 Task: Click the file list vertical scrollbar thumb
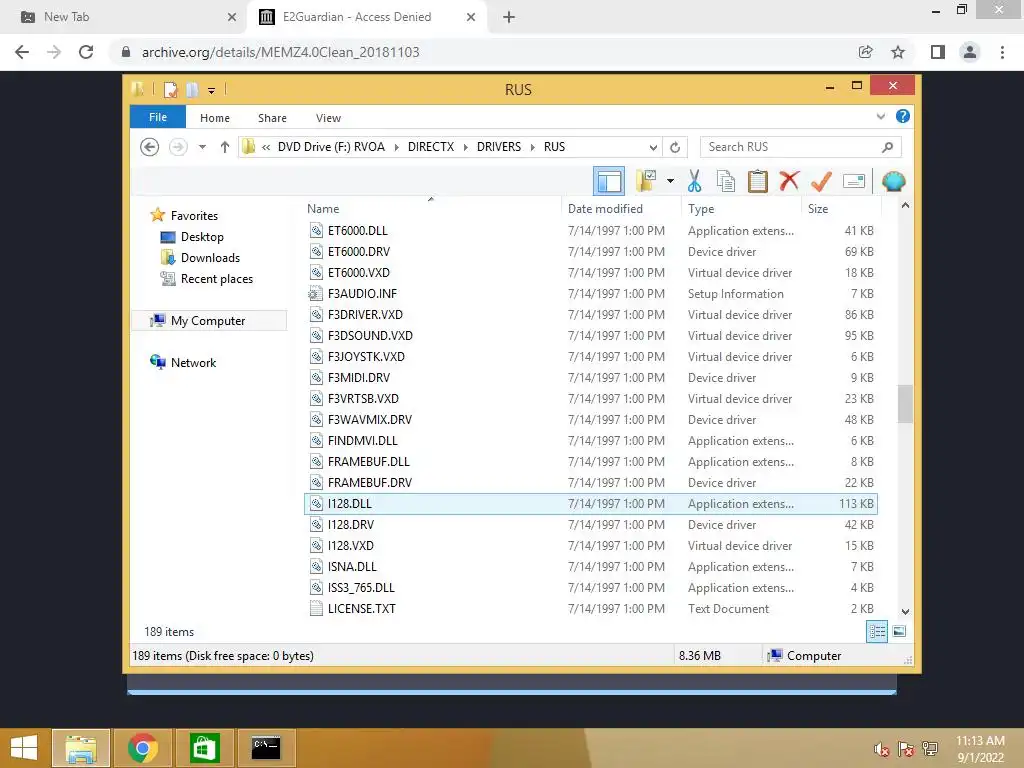tap(905, 404)
